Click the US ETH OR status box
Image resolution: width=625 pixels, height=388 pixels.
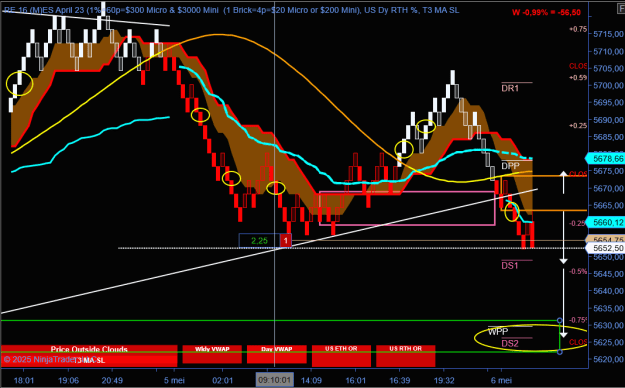pyautogui.click(x=341, y=356)
